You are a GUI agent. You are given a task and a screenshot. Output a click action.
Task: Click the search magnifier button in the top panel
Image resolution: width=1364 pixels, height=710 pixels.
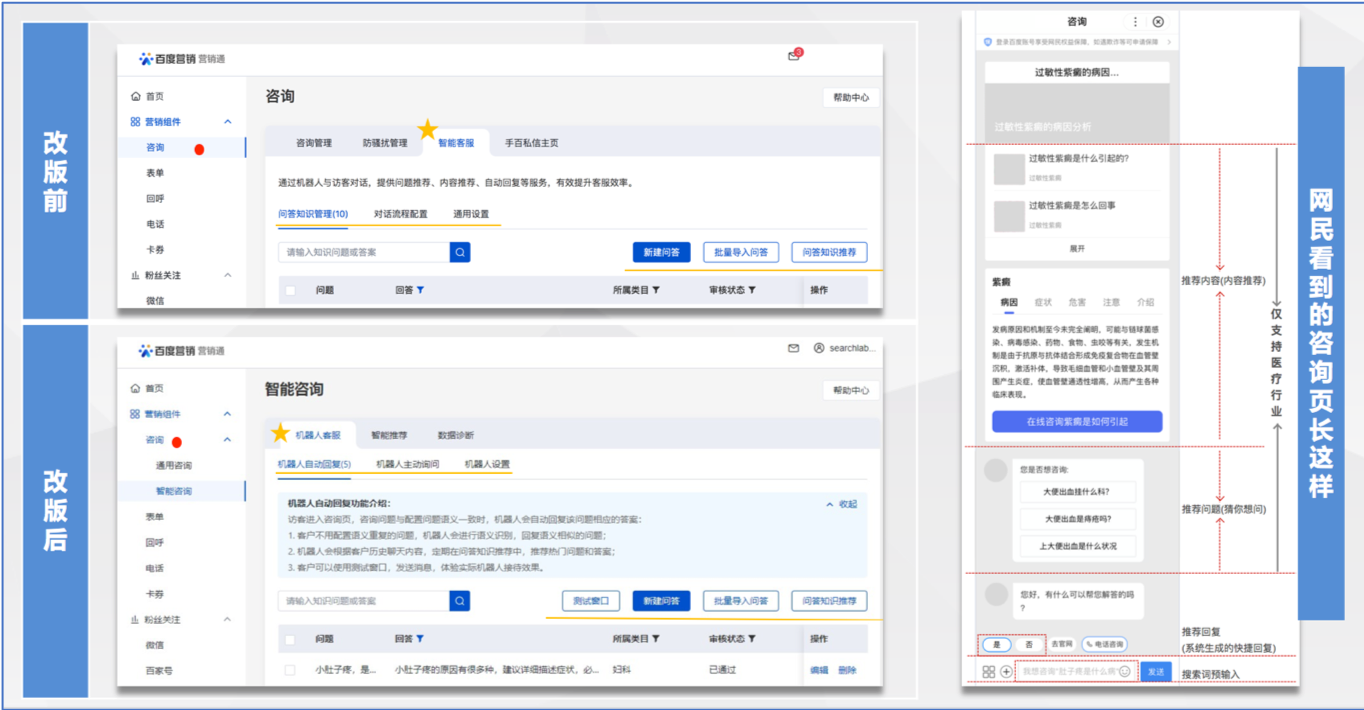(x=460, y=253)
